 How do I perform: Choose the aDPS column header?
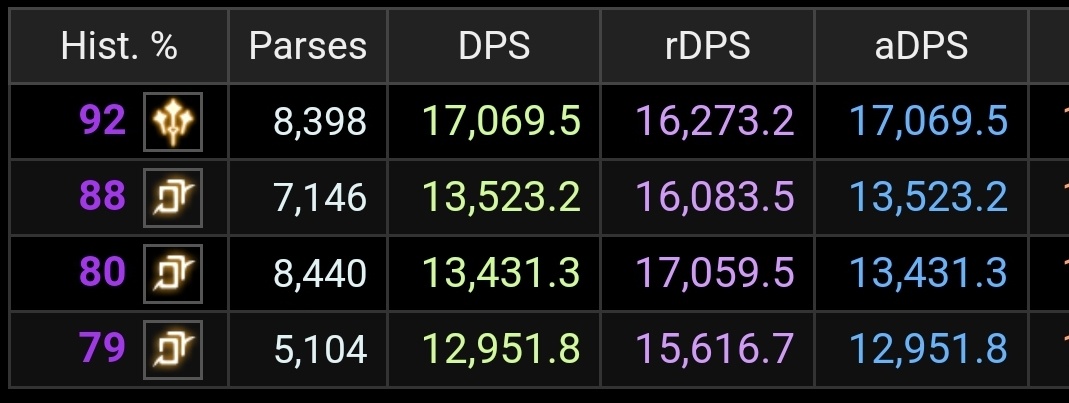pyautogui.click(x=920, y=46)
